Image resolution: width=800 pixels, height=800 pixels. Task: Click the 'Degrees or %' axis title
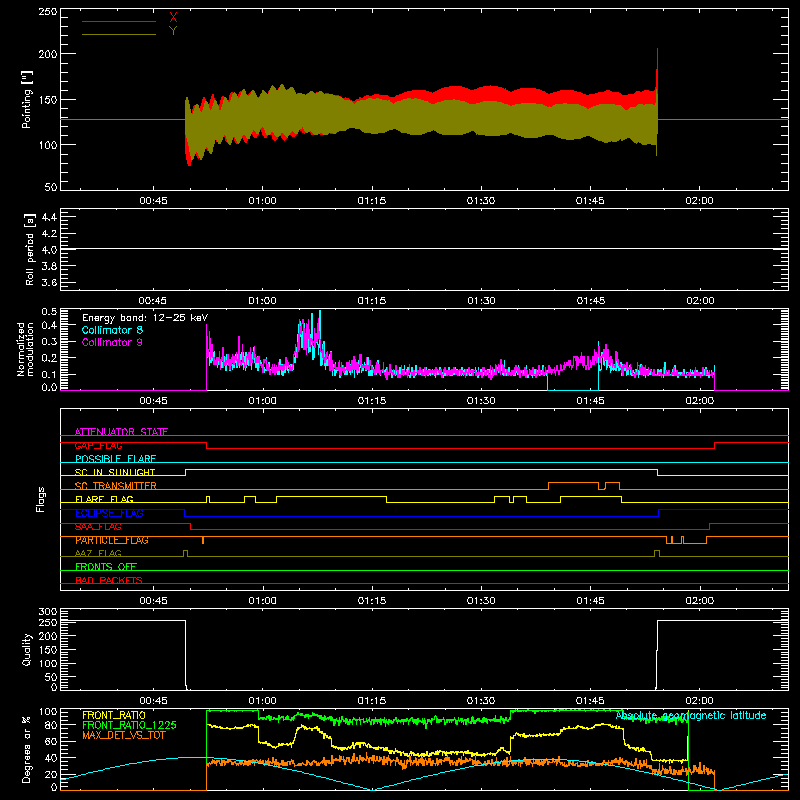click(x=27, y=749)
